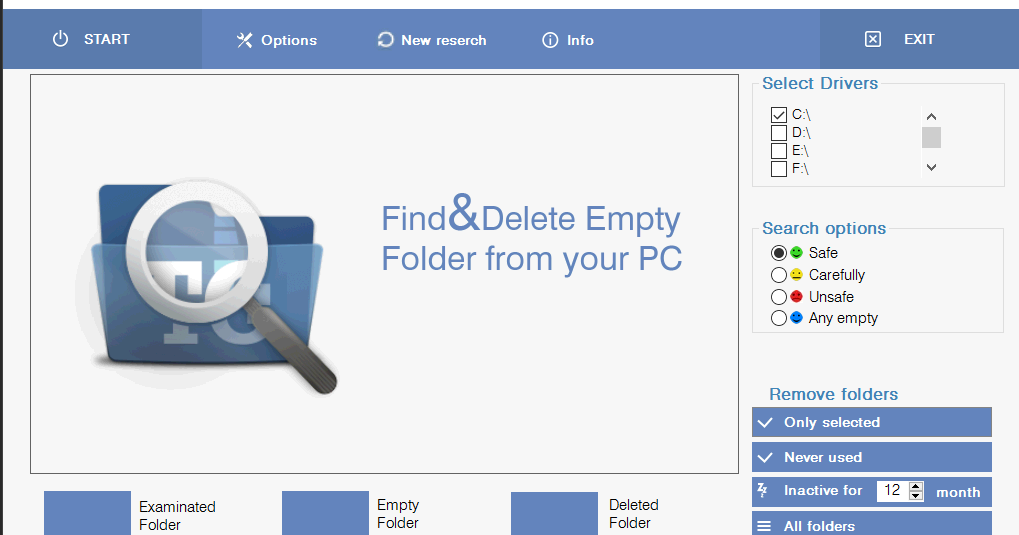Click the START button

pos(102,39)
